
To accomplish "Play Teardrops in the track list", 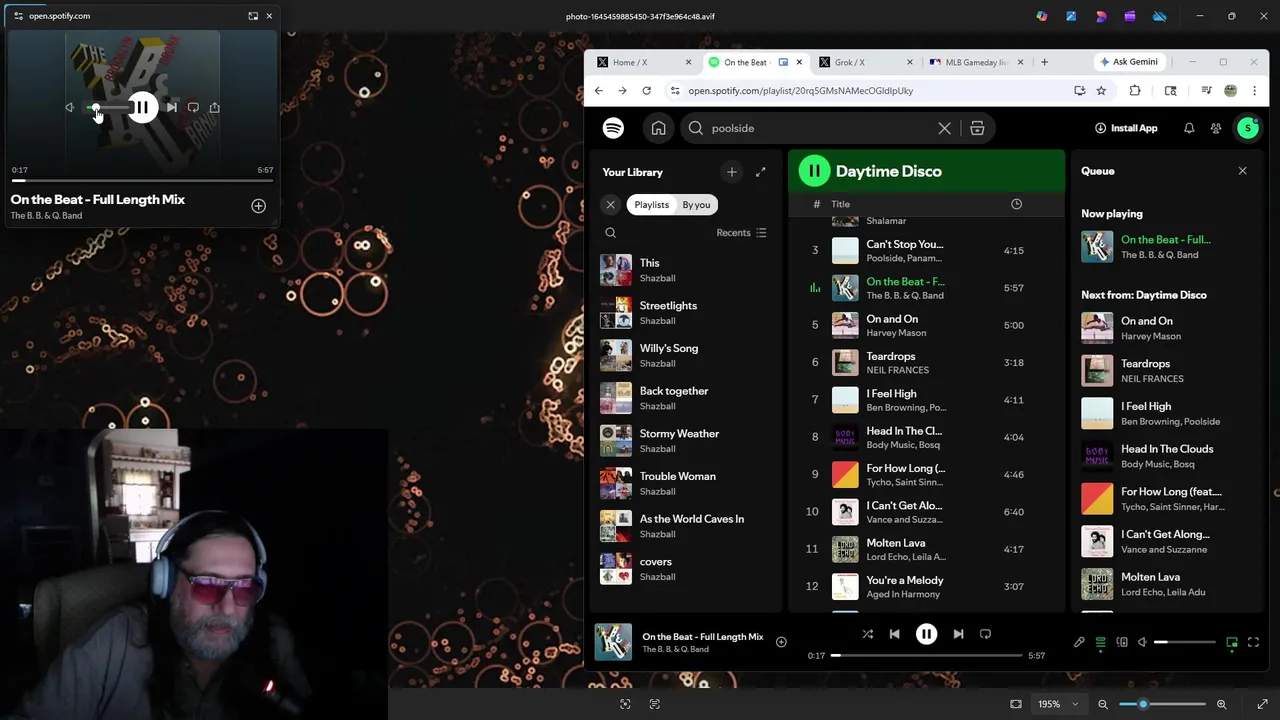I will (926, 362).
